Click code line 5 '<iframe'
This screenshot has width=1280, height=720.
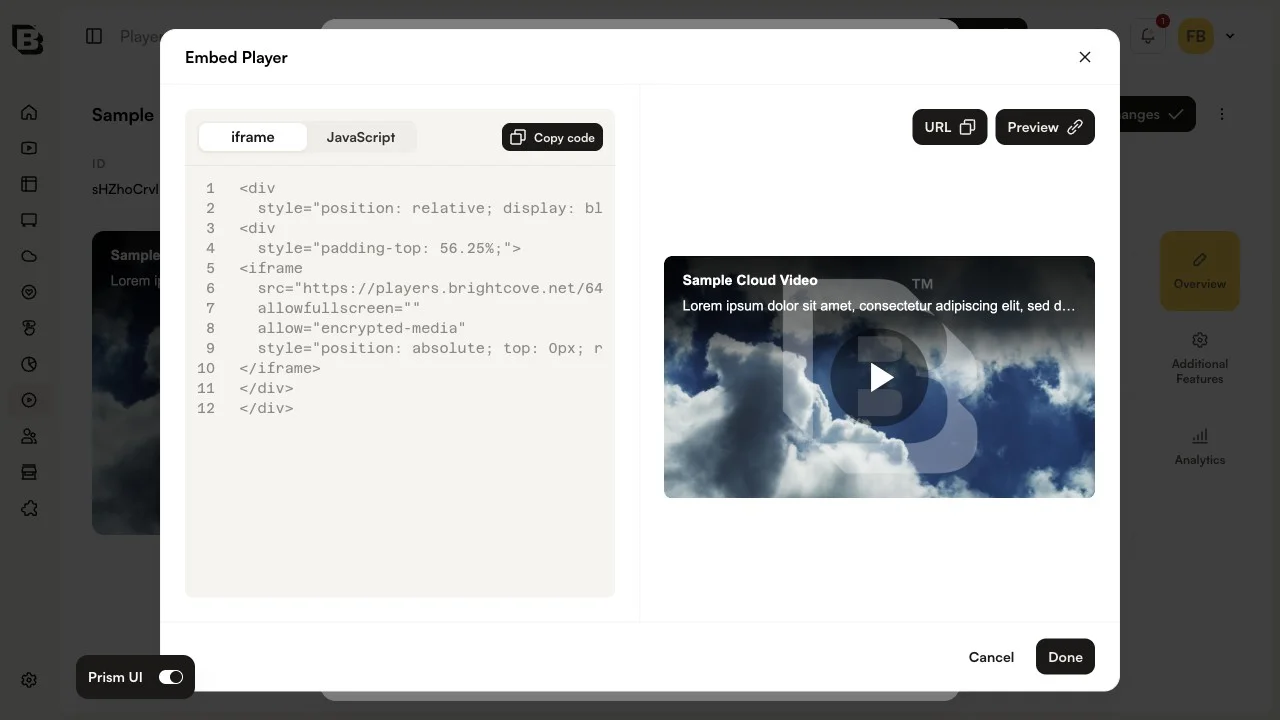(x=271, y=268)
